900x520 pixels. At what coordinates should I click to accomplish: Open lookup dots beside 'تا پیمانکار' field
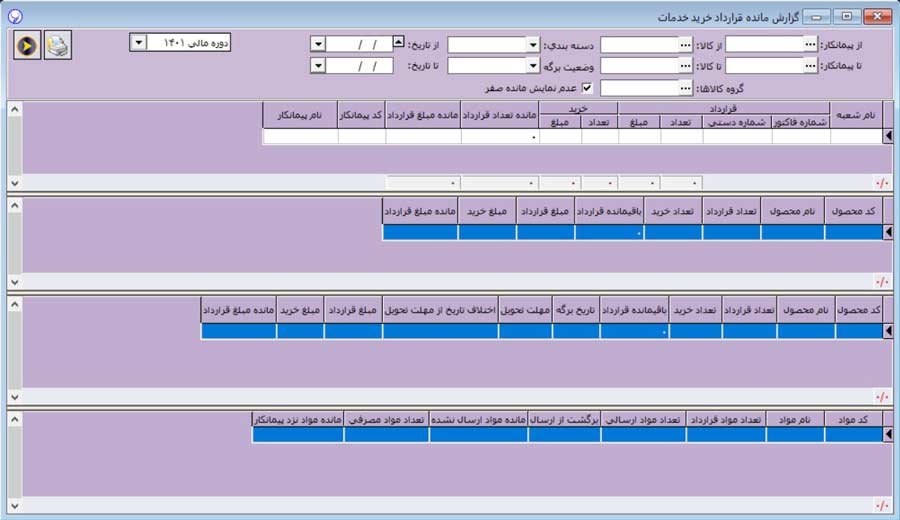coord(810,66)
